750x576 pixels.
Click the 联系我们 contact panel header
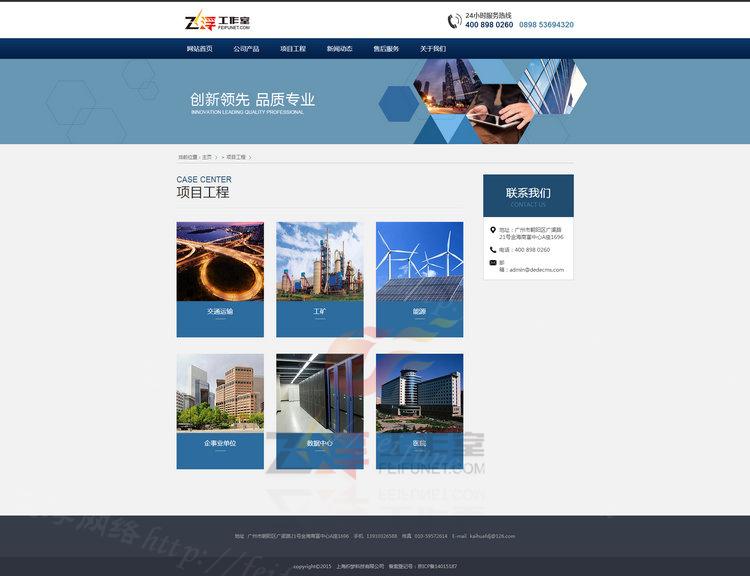528,196
